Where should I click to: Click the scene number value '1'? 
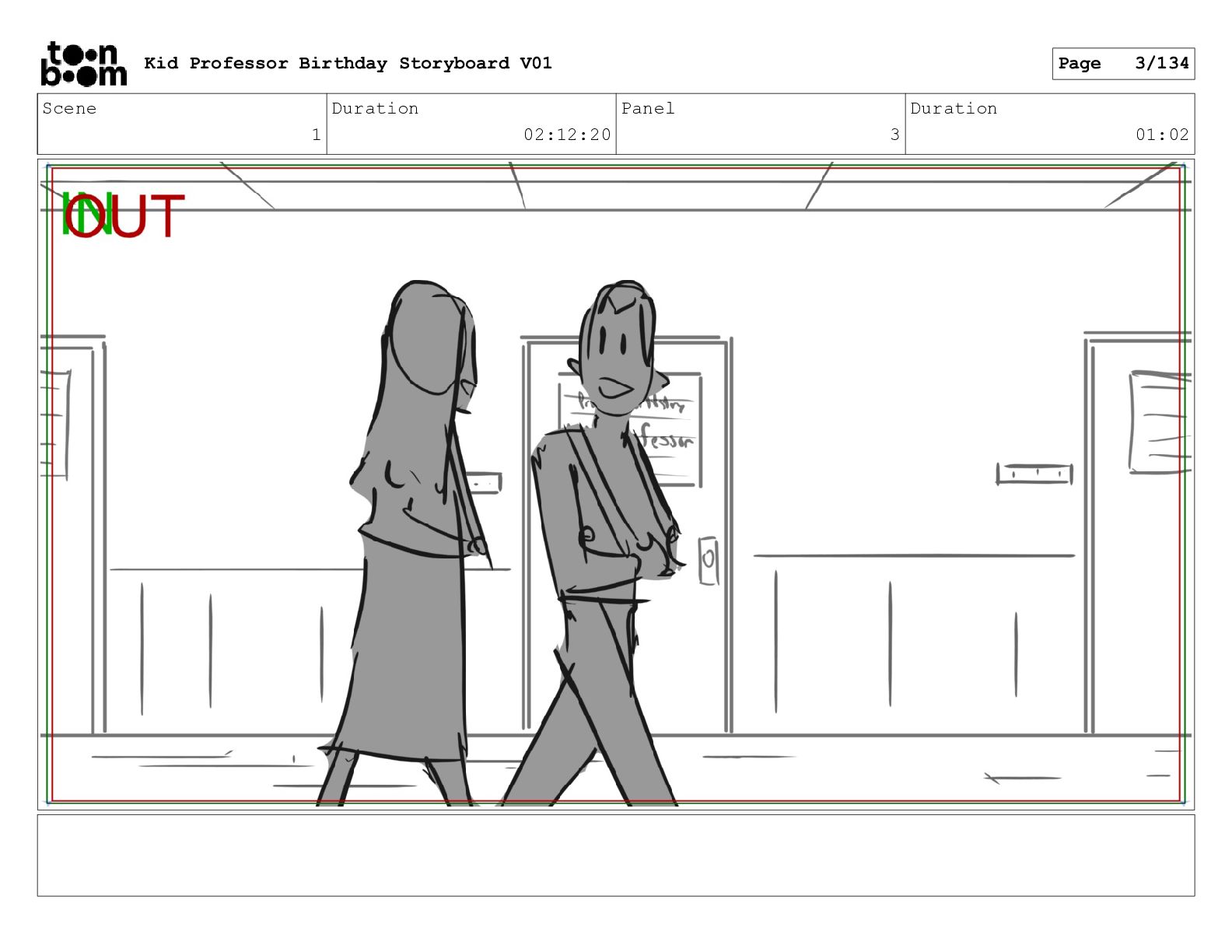(x=316, y=135)
